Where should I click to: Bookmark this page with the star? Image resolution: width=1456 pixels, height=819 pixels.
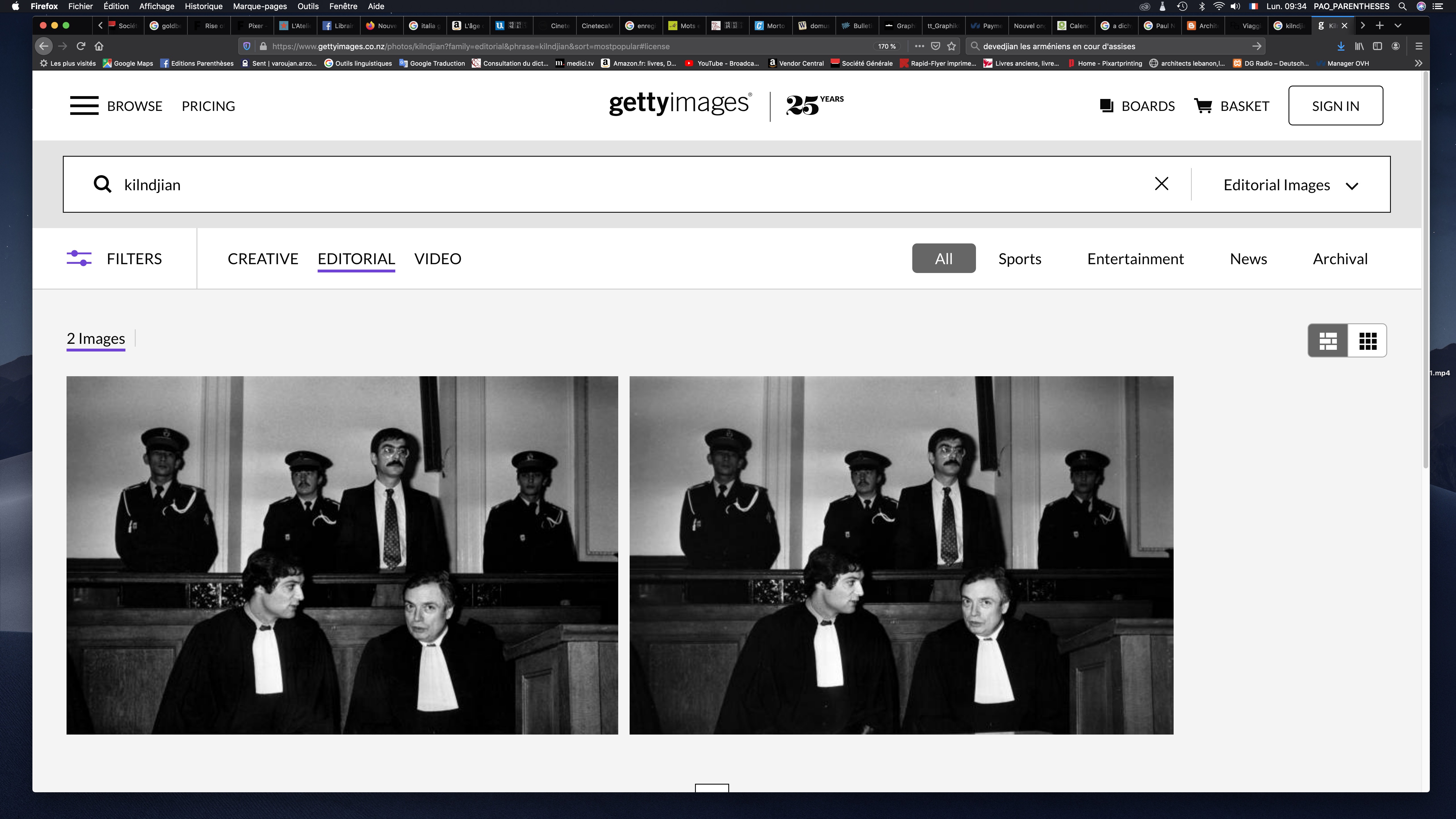(x=952, y=46)
